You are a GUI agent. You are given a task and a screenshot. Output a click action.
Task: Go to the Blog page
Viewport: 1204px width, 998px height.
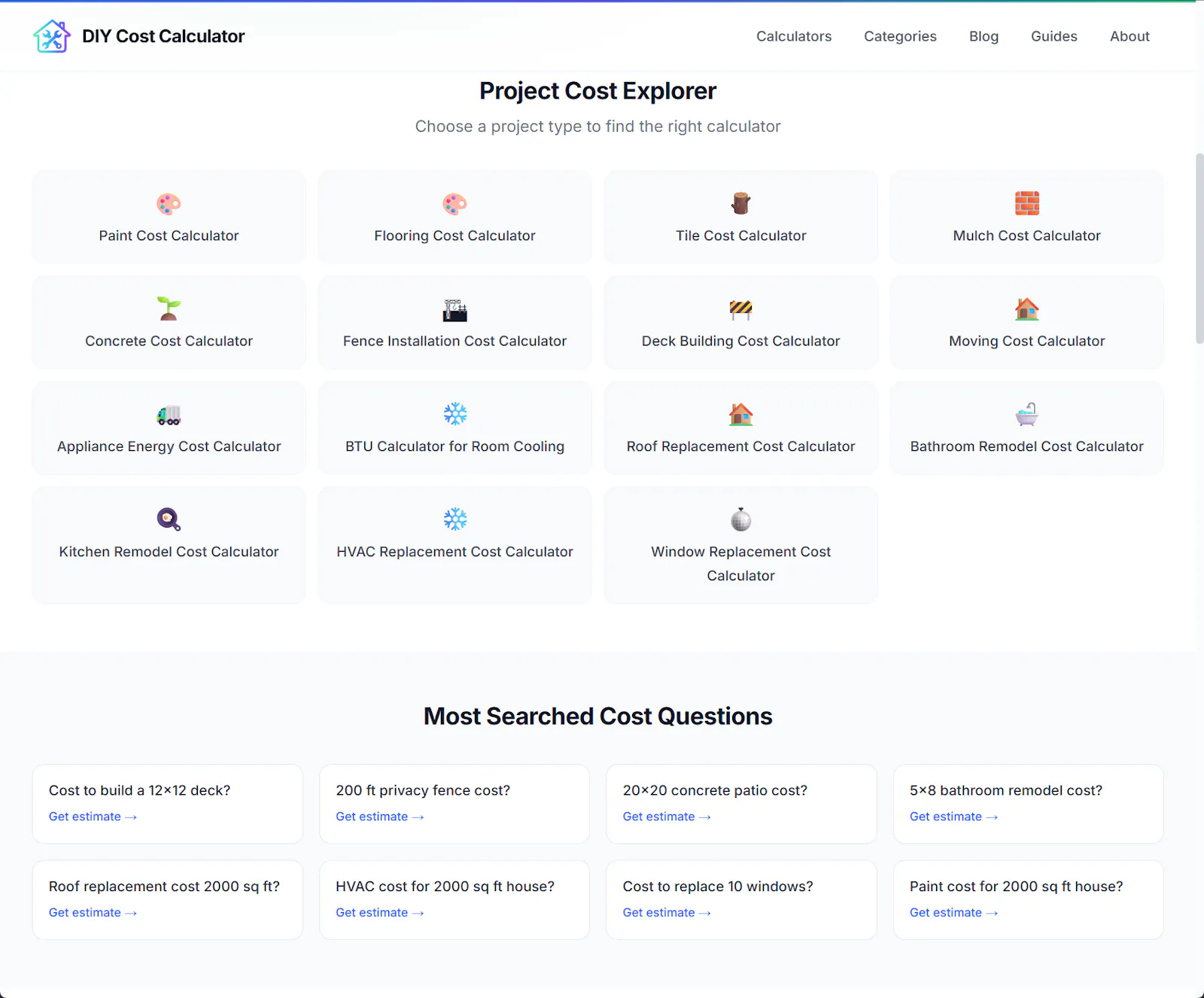pos(984,36)
